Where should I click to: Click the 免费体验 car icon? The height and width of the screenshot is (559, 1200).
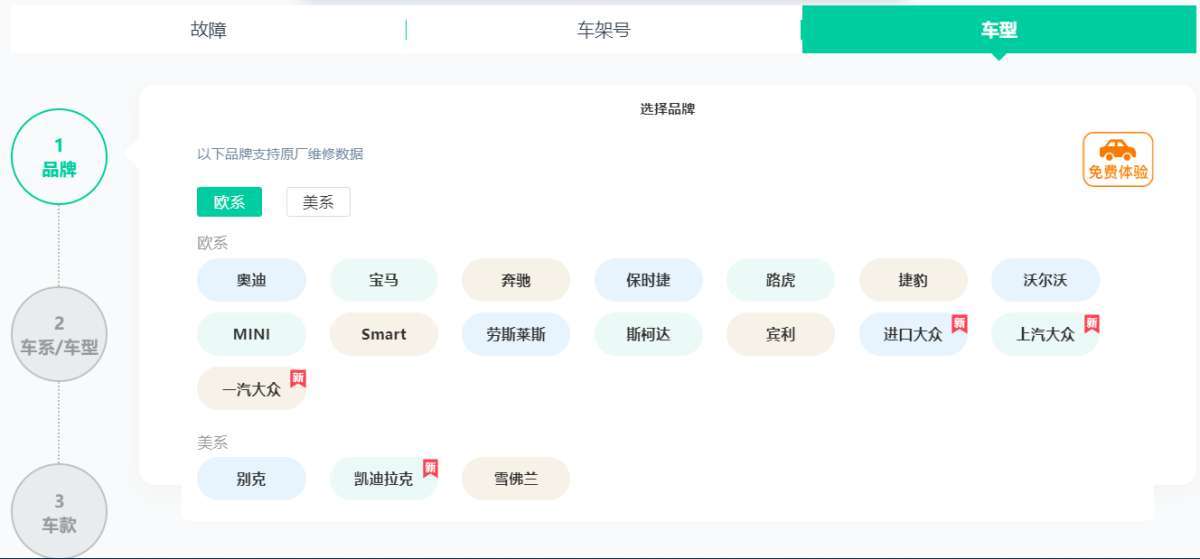coord(1117,159)
